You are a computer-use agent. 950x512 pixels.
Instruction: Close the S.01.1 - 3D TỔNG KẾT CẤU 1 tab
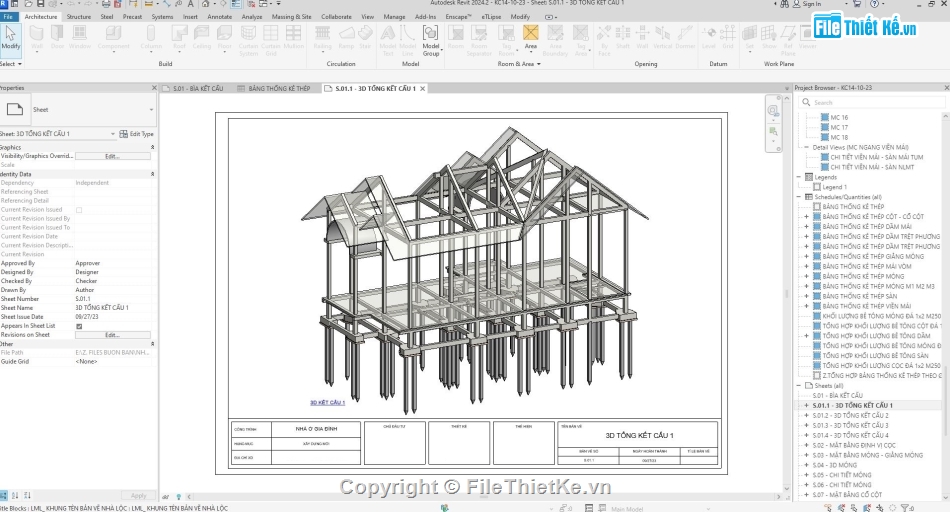423,88
